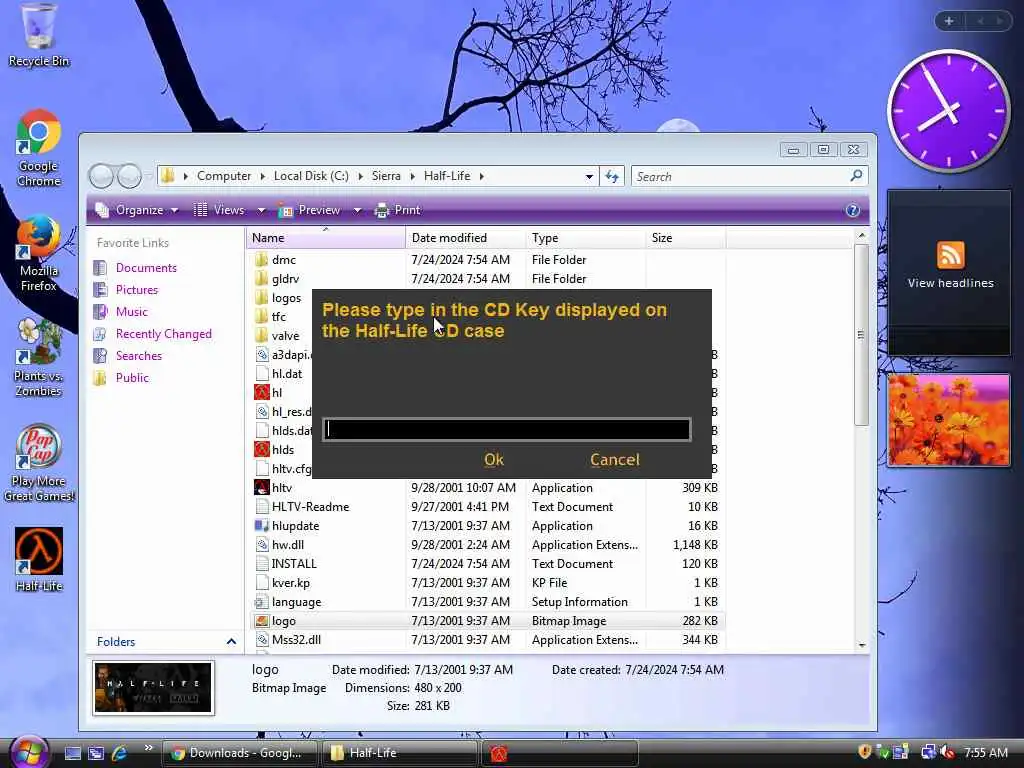The image size is (1024, 768).
Task: Open Internet Explorer from quick launch
Action: pyautogui.click(x=120, y=753)
